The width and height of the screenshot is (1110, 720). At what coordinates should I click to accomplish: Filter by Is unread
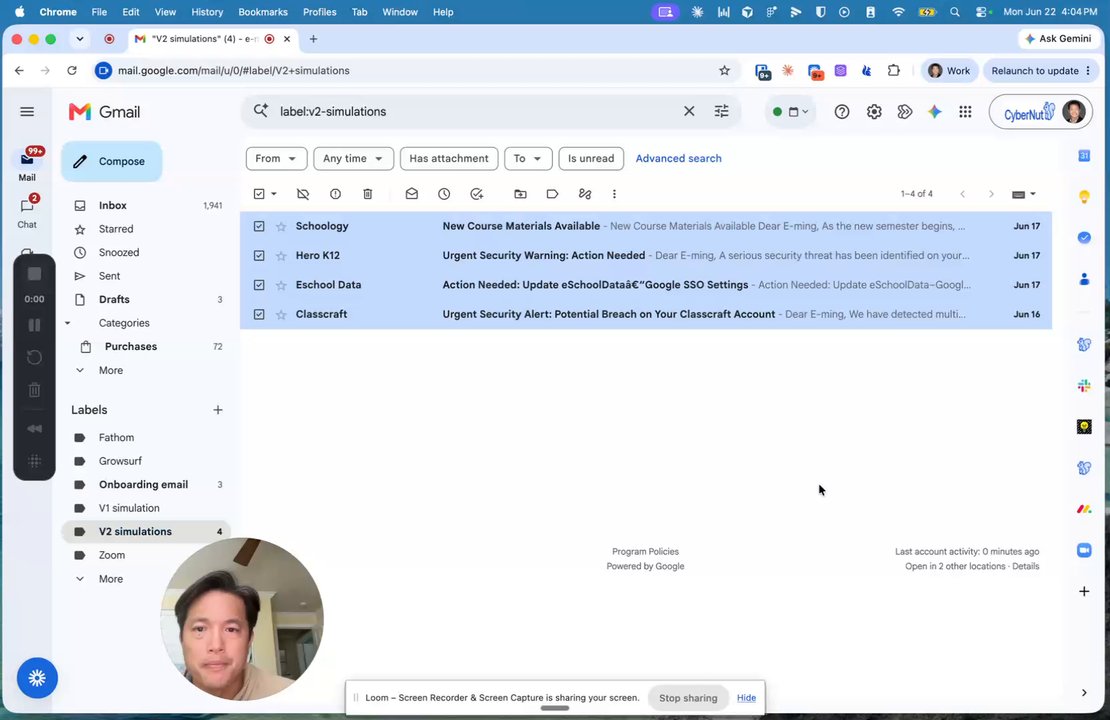tap(591, 159)
